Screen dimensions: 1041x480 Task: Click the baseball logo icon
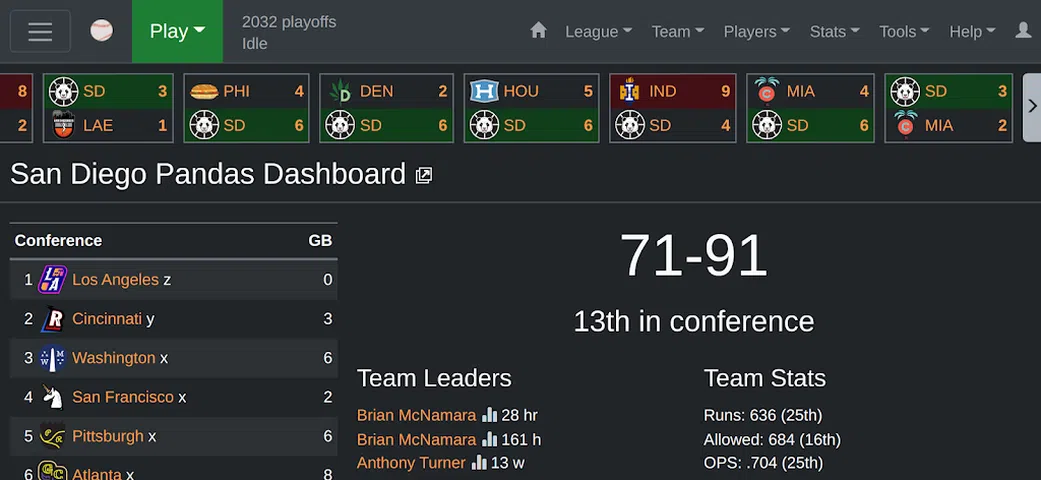click(x=101, y=31)
